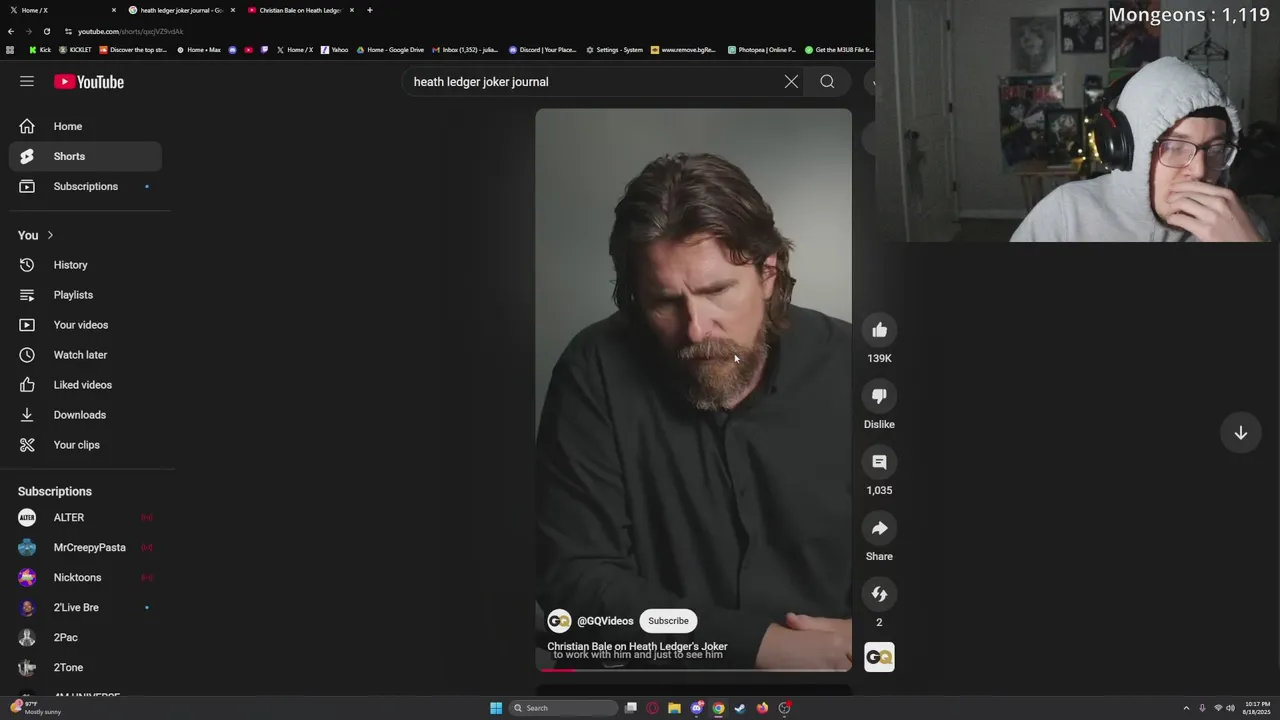Open the taskbar clock showing 10:17 PM
This screenshot has width=1280, height=720.
tap(1256, 708)
